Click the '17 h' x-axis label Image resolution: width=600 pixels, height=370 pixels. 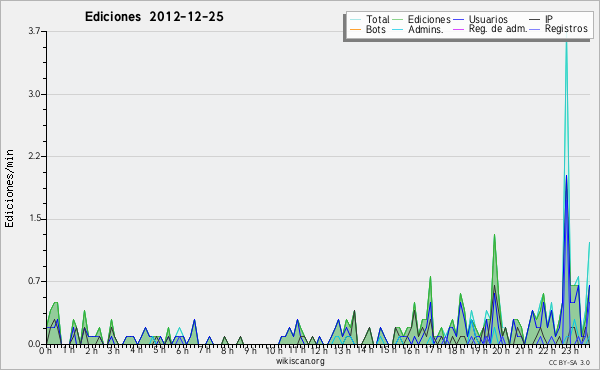pyautogui.click(x=433, y=350)
